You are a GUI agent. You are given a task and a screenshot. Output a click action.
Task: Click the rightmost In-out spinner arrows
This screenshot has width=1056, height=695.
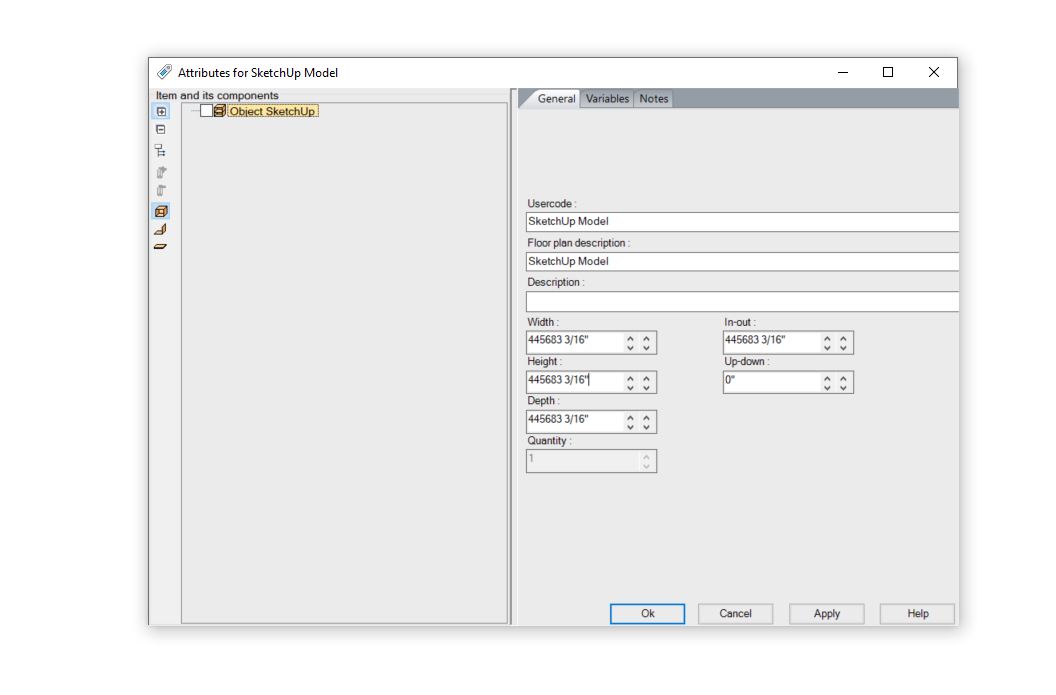click(x=843, y=343)
